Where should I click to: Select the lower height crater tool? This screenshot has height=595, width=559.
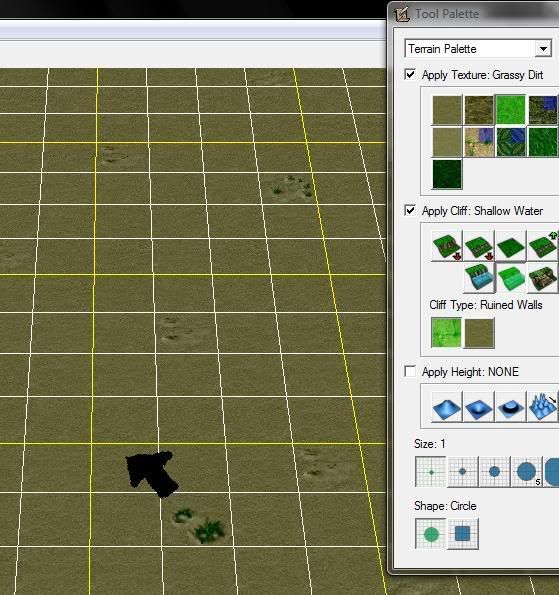[479, 407]
